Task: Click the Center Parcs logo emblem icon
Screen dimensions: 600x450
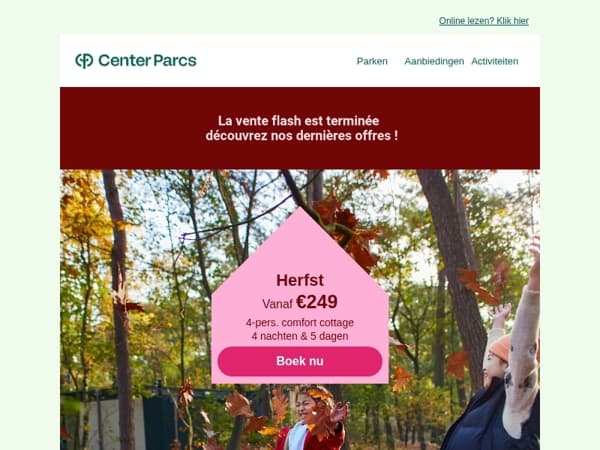Action: pyautogui.click(x=84, y=60)
